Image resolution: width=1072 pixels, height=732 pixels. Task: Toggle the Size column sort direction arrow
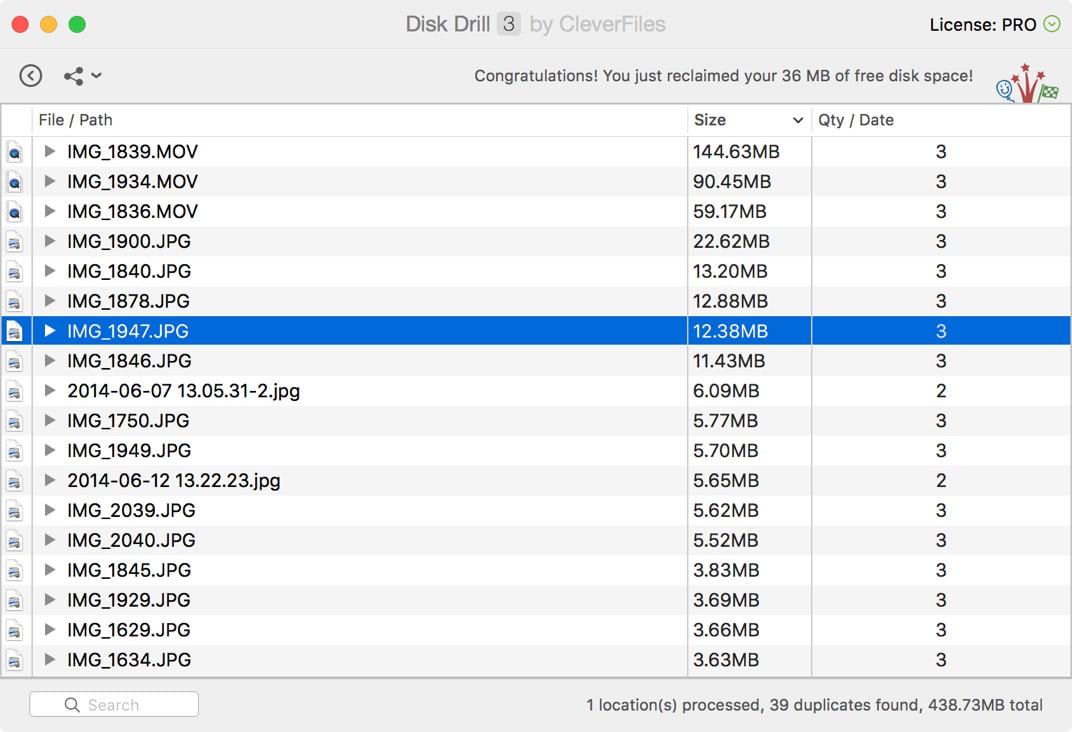pyautogui.click(x=798, y=120)
